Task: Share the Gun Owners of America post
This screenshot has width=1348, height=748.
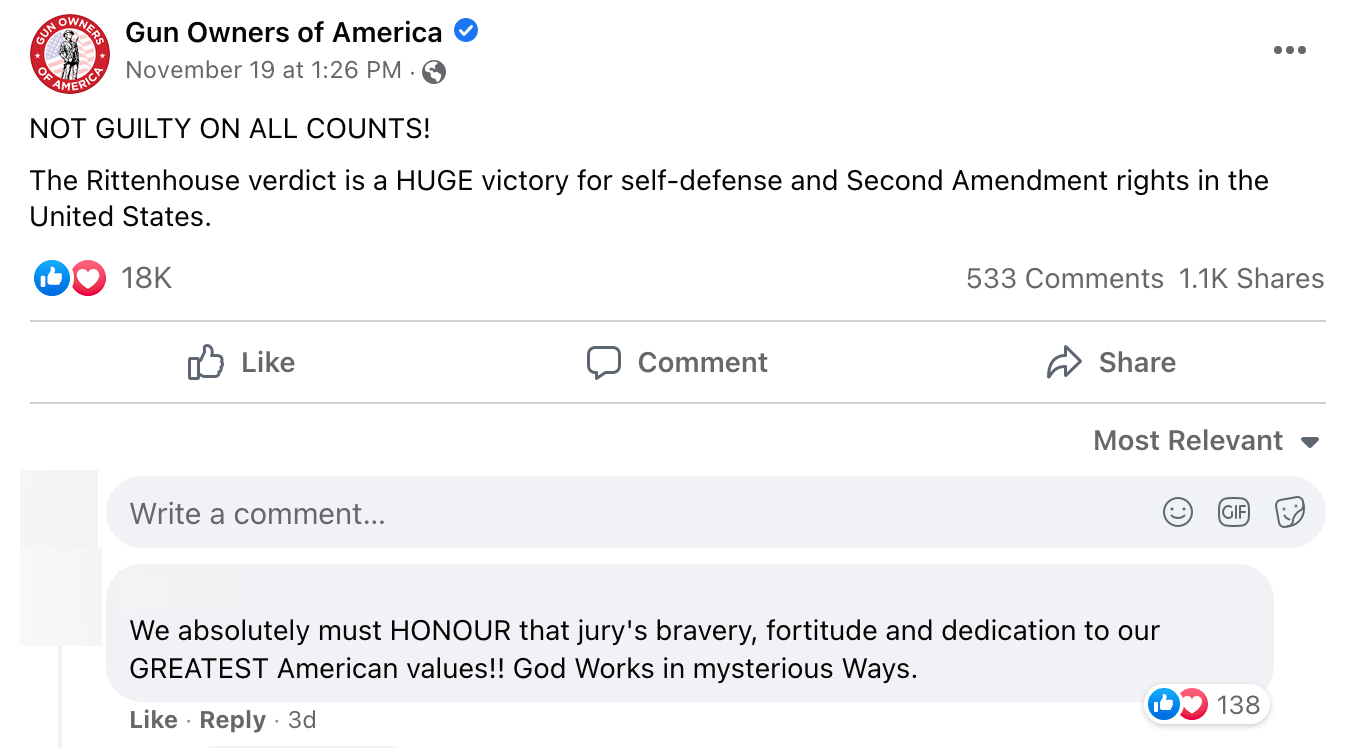Action: tap(1111, 362)
